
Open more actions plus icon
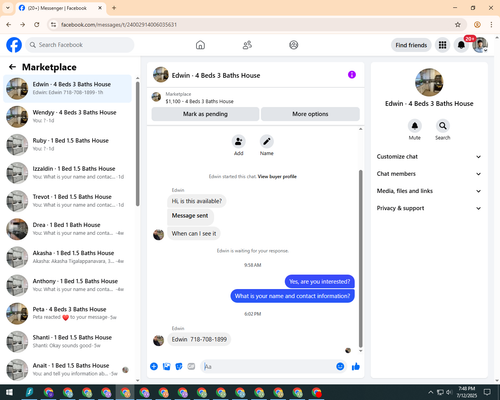pos(154,367)
